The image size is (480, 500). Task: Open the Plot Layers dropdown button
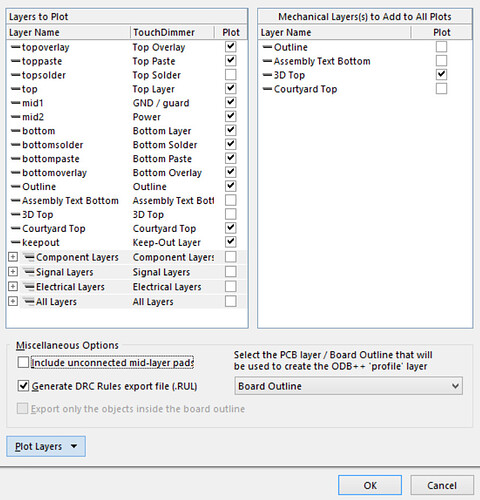(46, 446)
